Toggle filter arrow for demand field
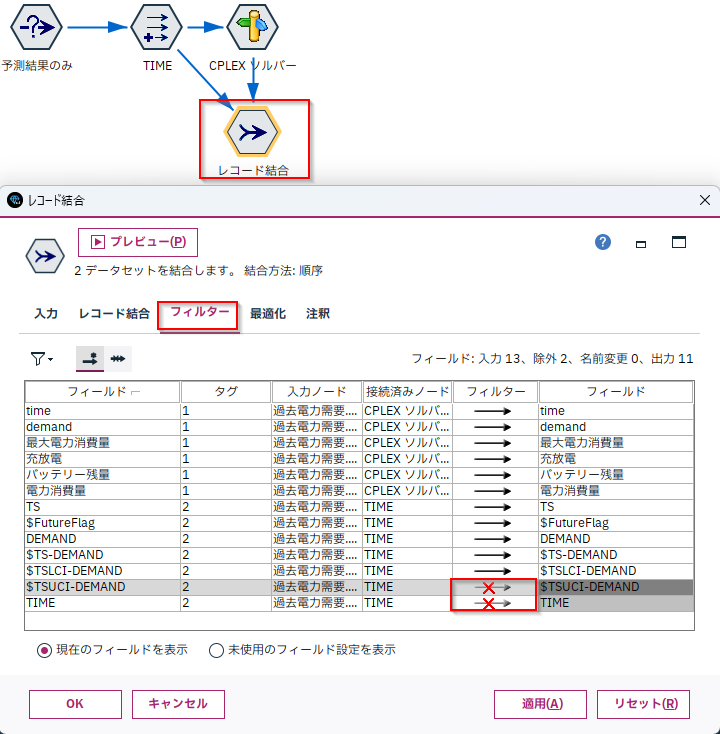Viewport: 720px width, 734px height. click(492, 427)
